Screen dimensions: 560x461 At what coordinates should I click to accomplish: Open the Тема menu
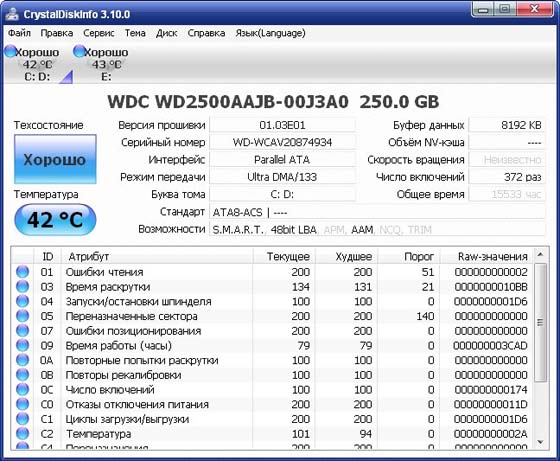tap(135, 33)
